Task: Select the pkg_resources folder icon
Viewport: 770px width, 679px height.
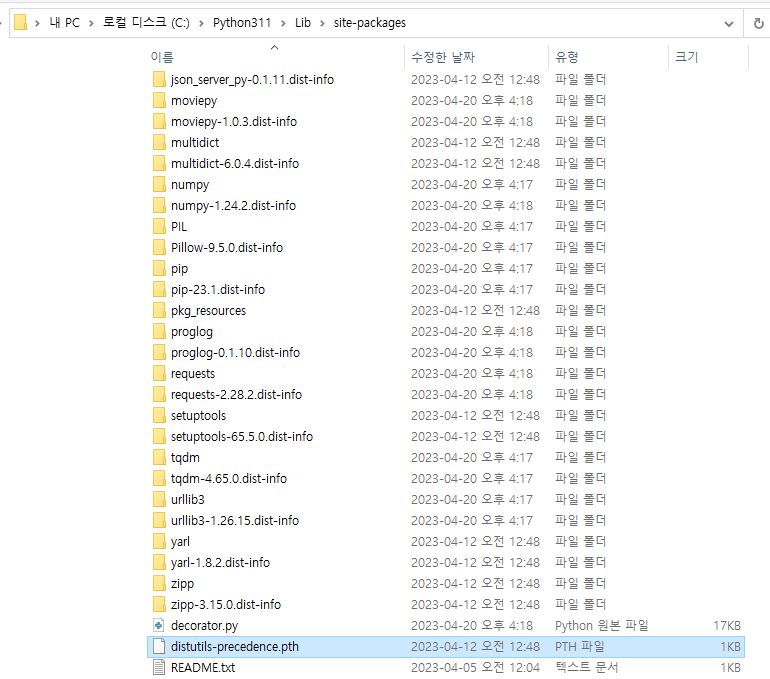Action: click(x=159, y=310)
